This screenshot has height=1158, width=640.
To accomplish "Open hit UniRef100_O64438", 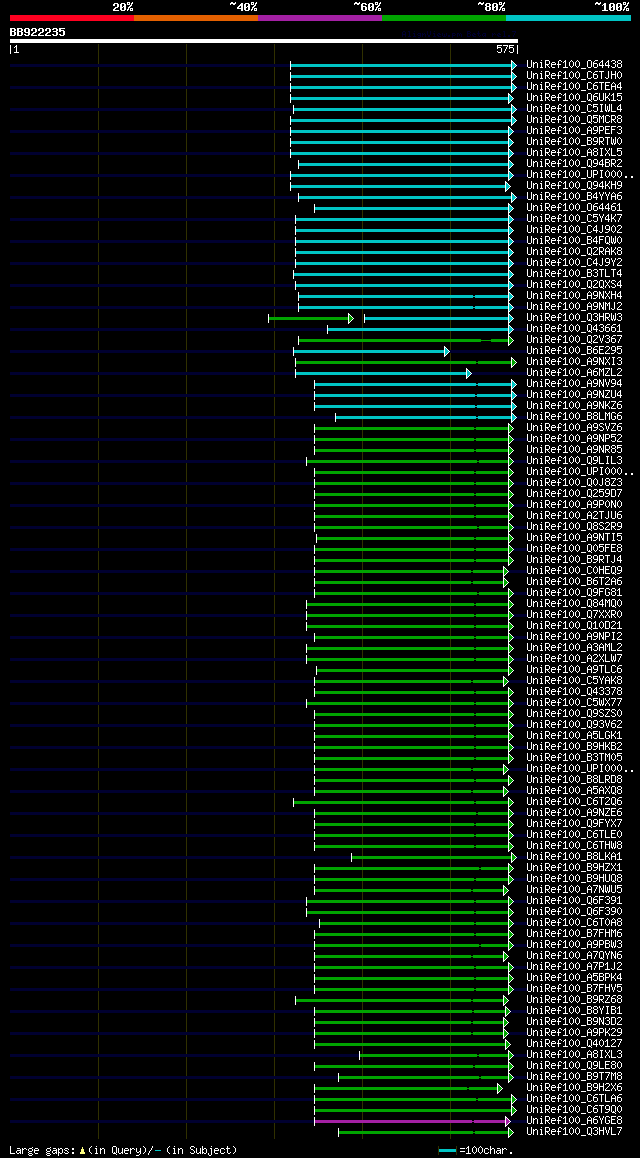I will pos(574,64).
